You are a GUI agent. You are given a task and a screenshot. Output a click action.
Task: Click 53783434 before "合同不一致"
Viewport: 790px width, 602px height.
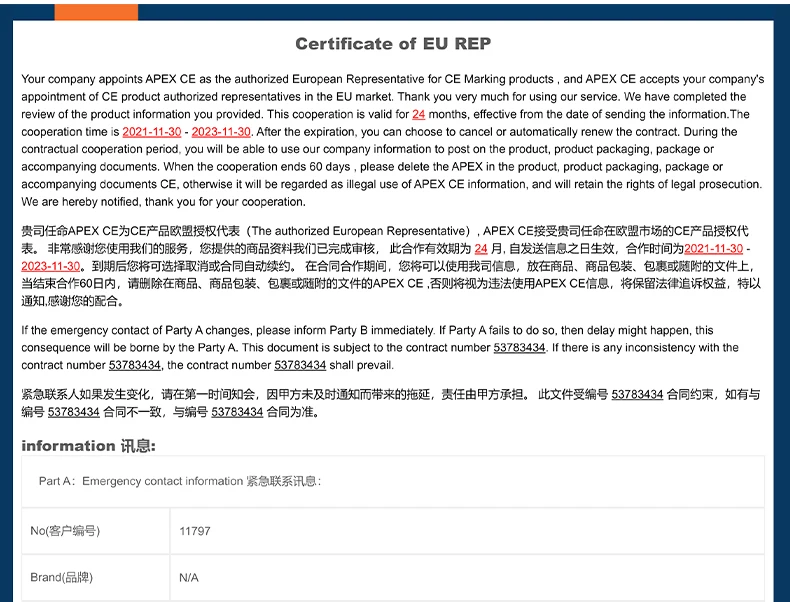74,412
